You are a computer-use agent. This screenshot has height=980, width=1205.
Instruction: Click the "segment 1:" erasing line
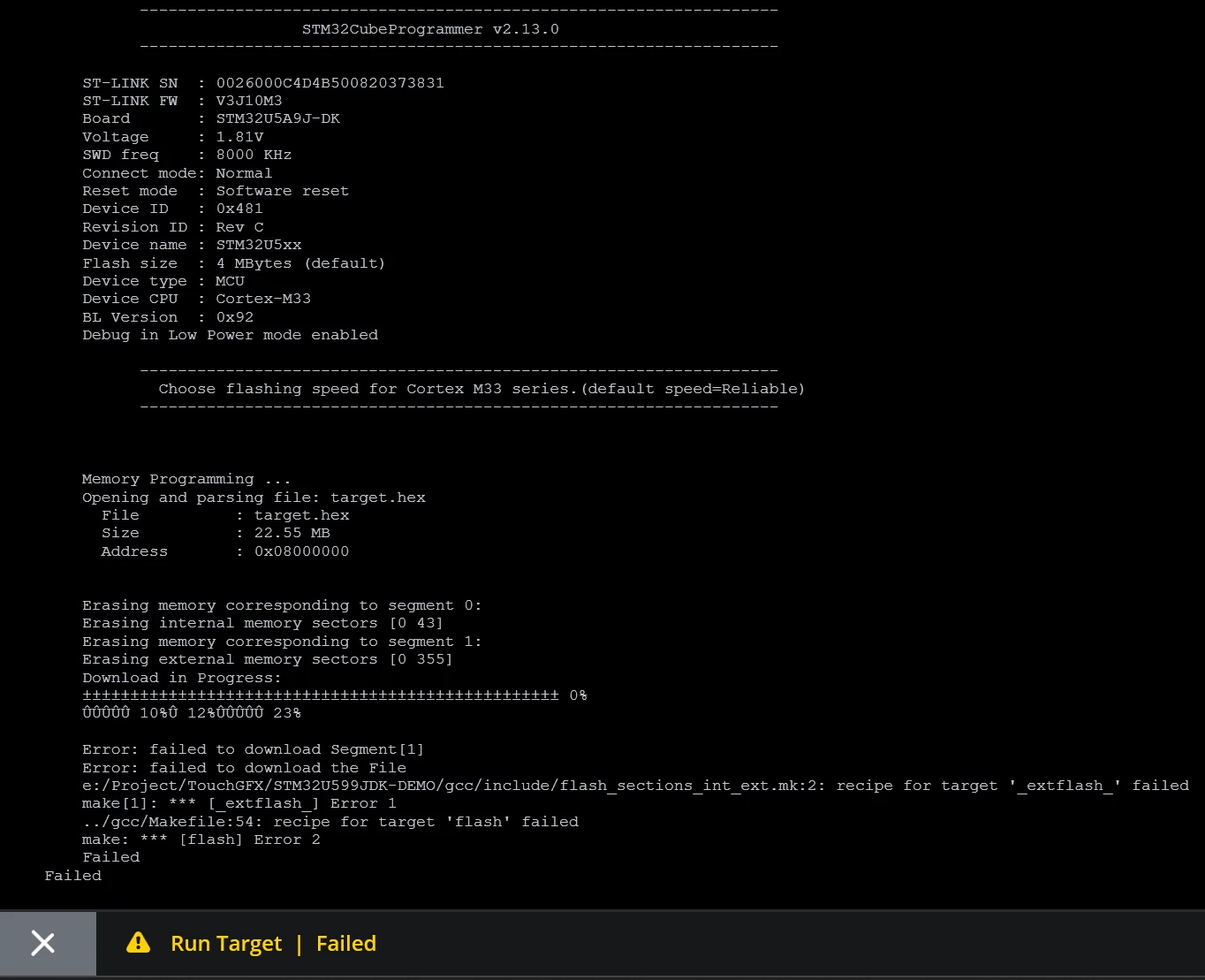tap(283, 642)
